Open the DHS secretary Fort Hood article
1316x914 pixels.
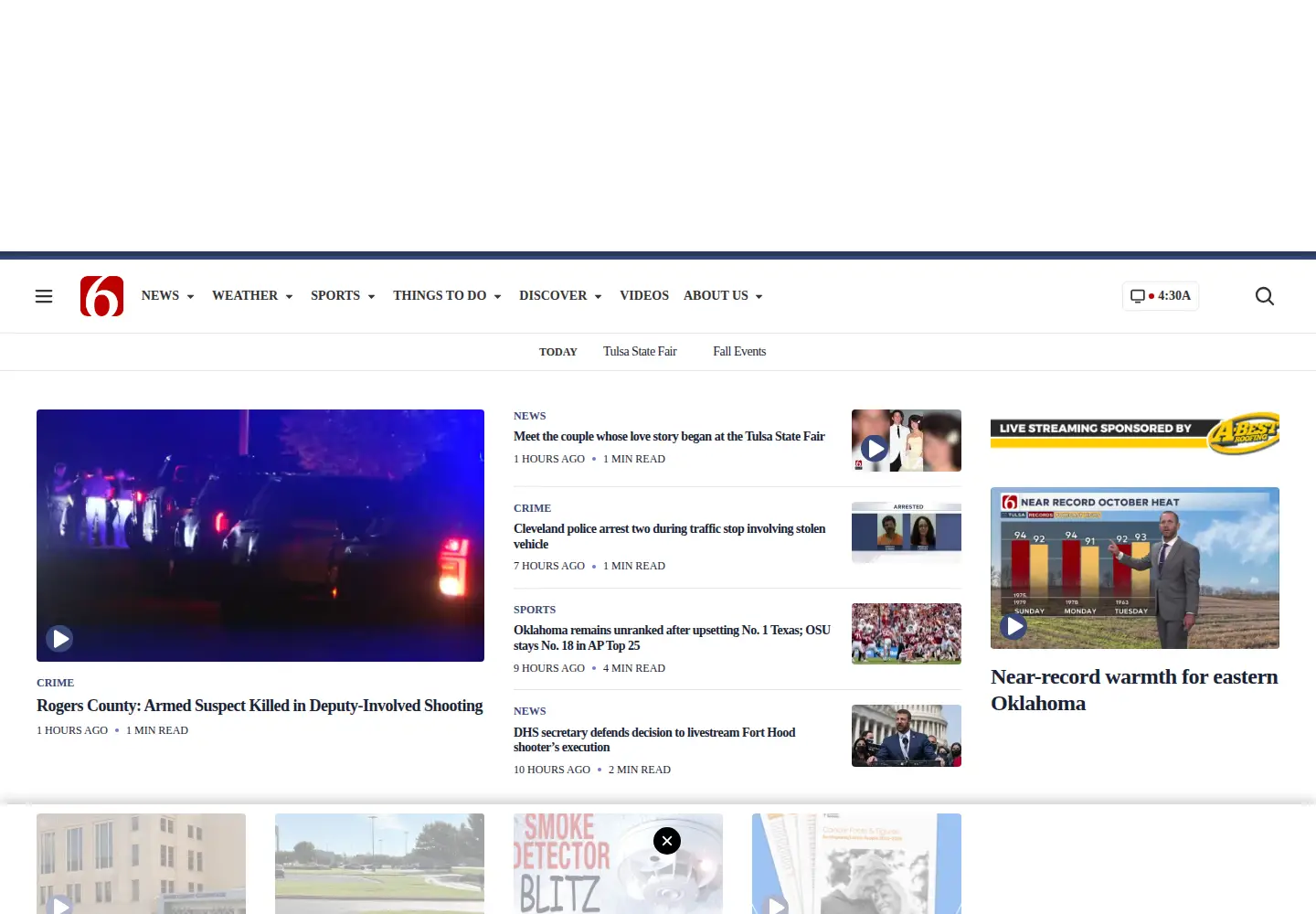654,739
